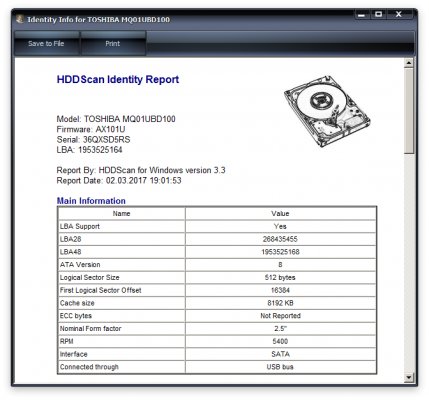Select the RPM row in table
Viewport: 429px width, 400px height.
tap(217, 341)
